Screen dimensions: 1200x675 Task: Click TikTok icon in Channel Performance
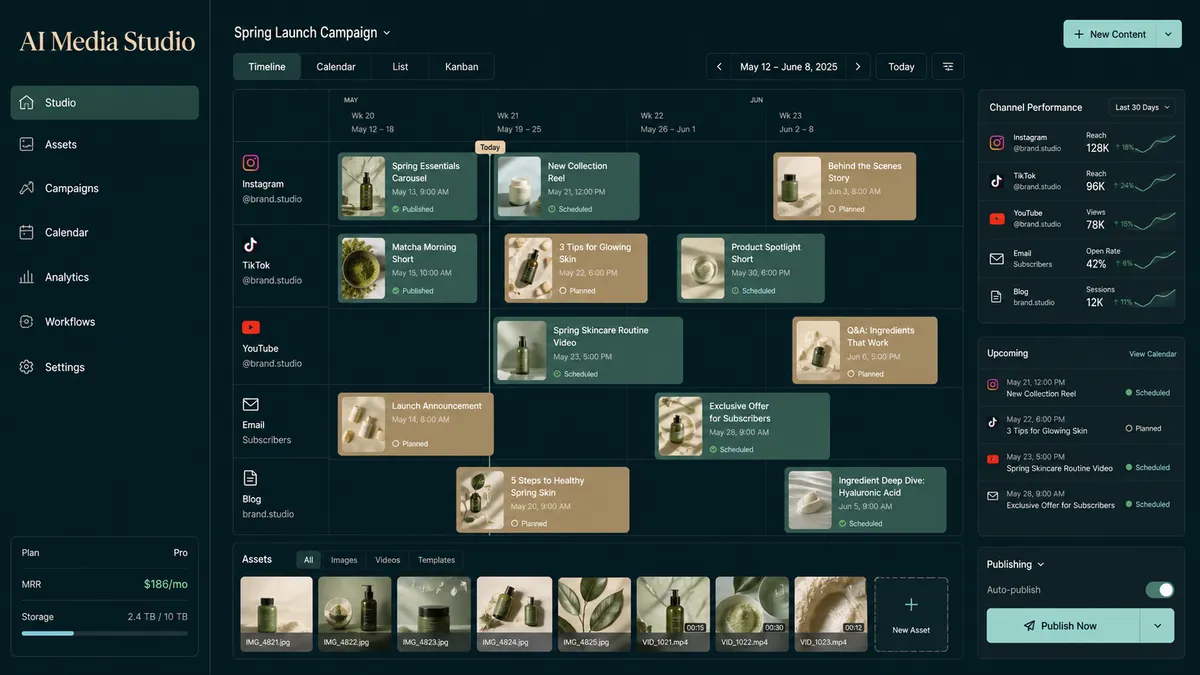[997, 181]
